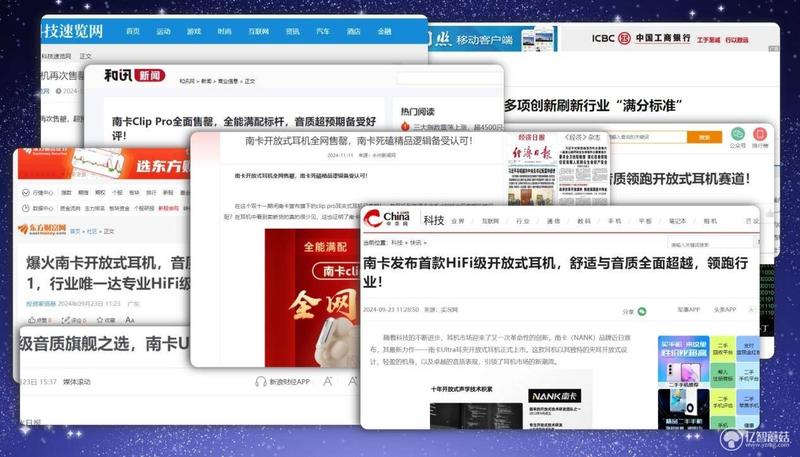This screenshot has width=800, height=457.
Task: Click the flame icon under 热门阅读
Action: (x=405, y=126)
